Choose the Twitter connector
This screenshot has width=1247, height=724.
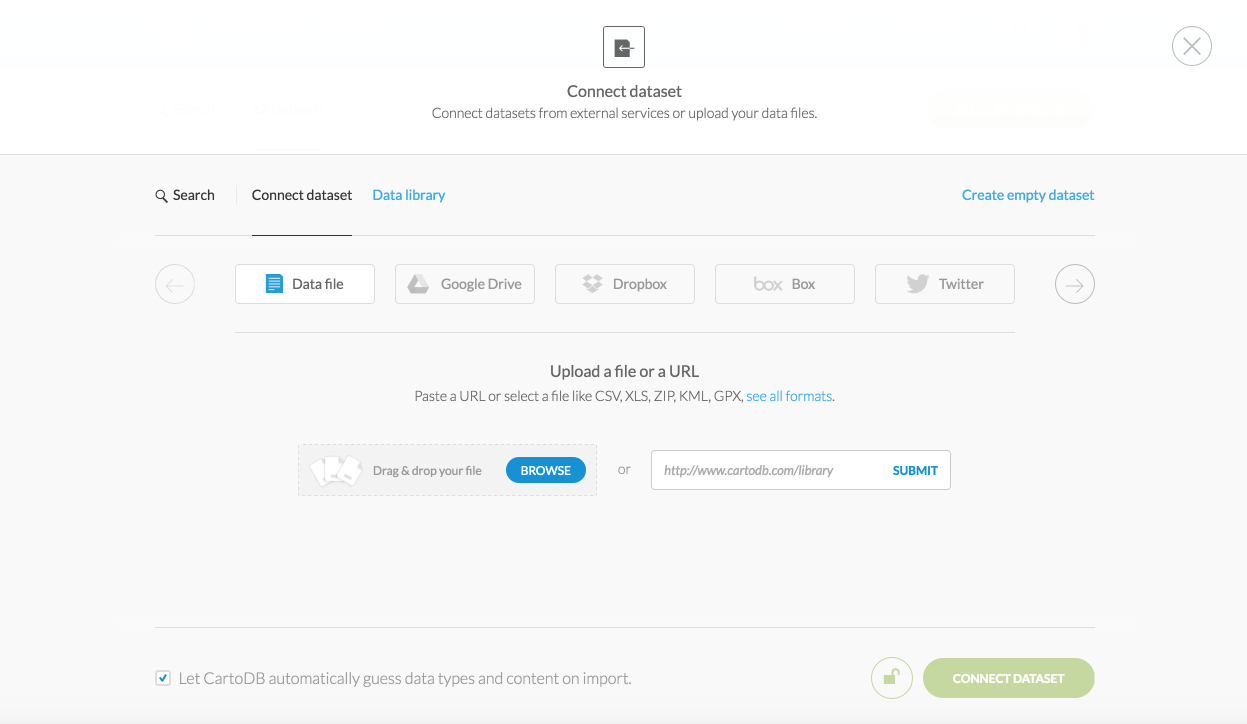point(945,284)
